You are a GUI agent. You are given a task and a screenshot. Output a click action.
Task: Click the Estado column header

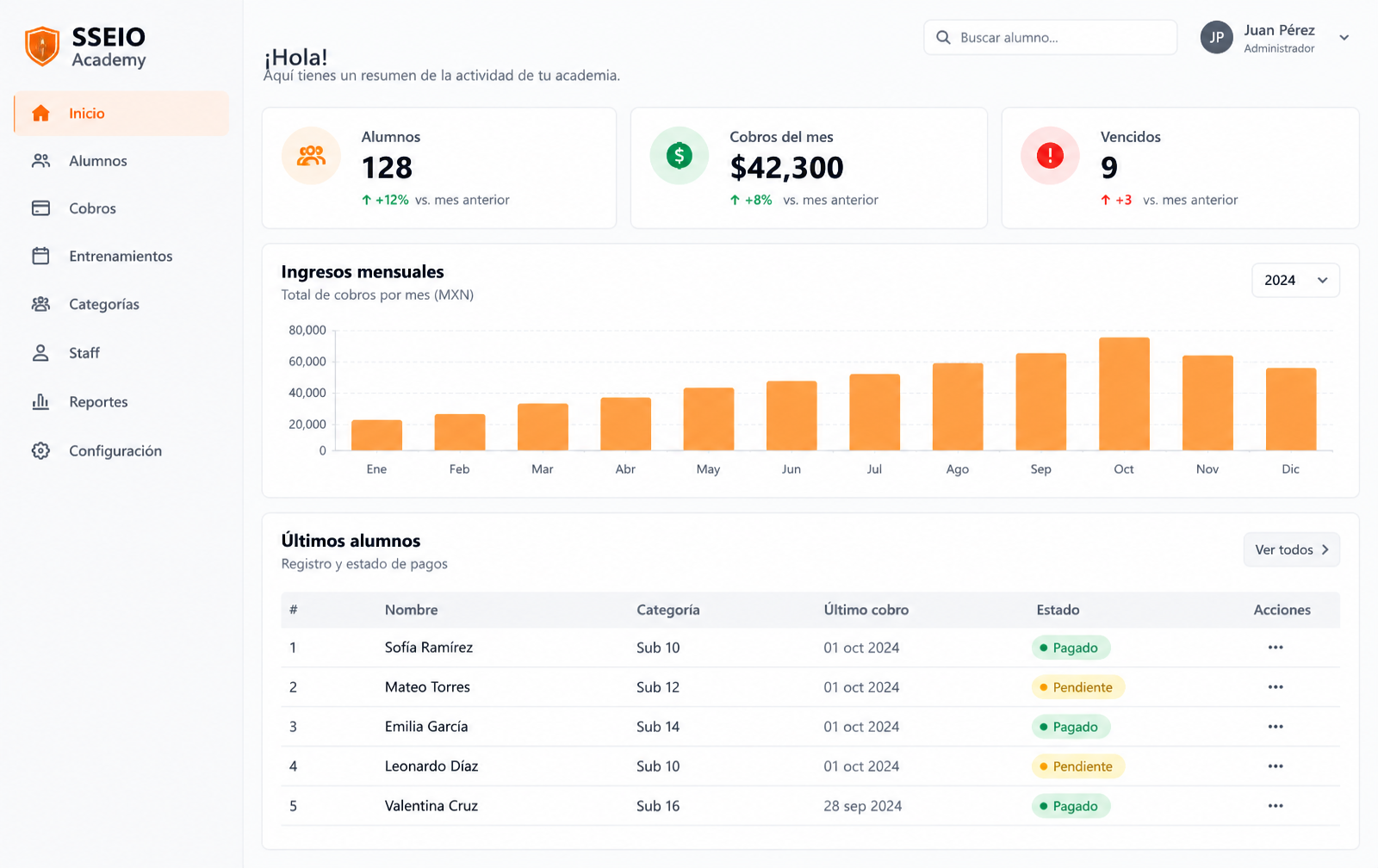[1058, 610]
